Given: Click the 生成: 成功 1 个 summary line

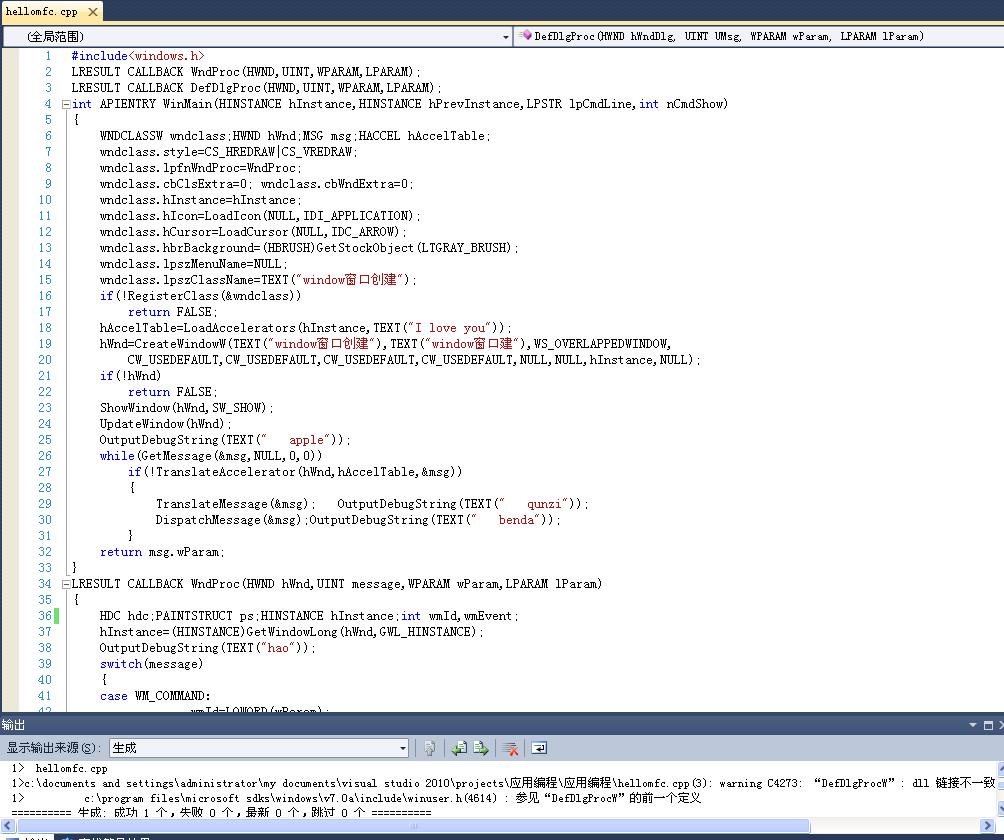Looking at the screenshot, I should [x=222, y=812].
